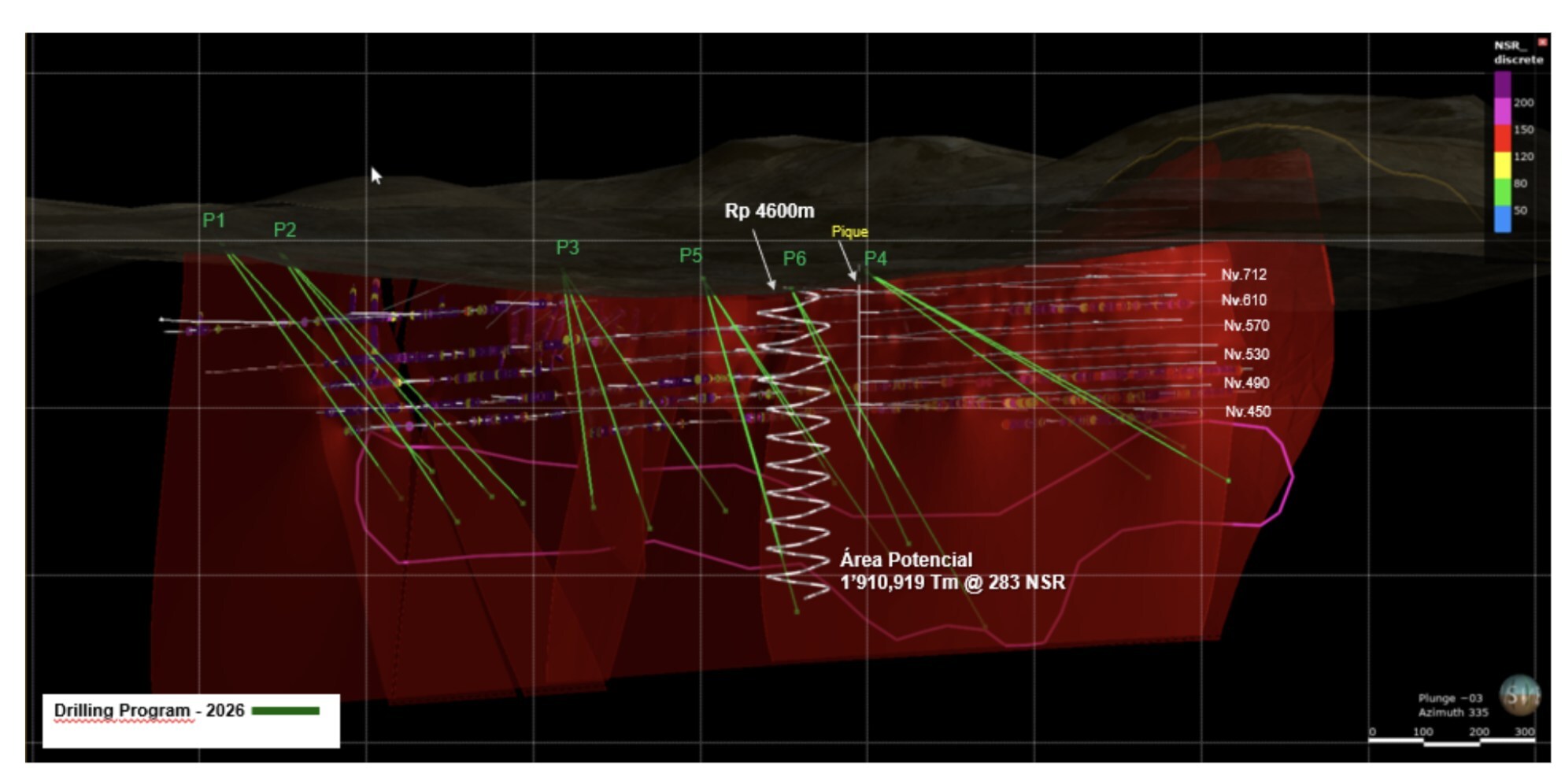The width and height of the screenshot is (1565, 784).
Task: Click the Nv.712 level label
Action: (x=1244, y=275)
